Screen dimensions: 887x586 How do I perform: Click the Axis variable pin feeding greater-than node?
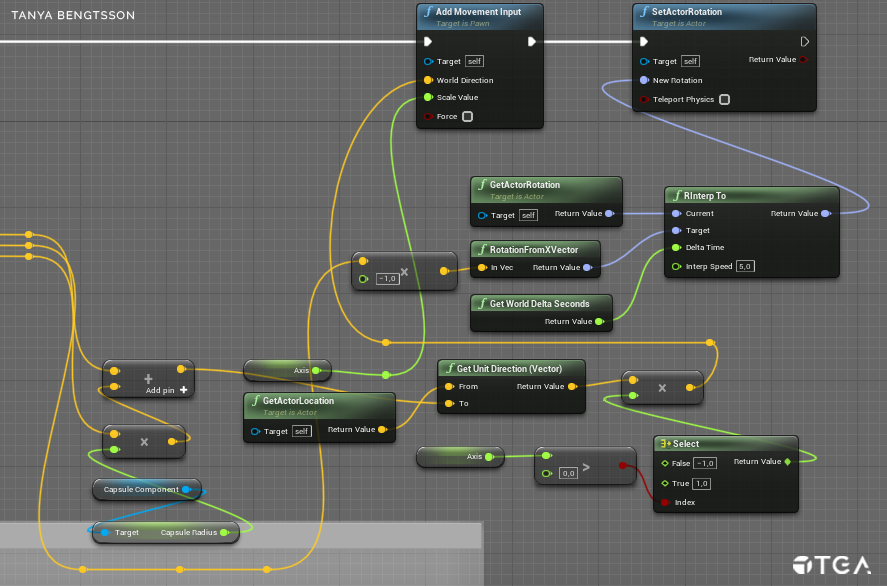[489, 456]
